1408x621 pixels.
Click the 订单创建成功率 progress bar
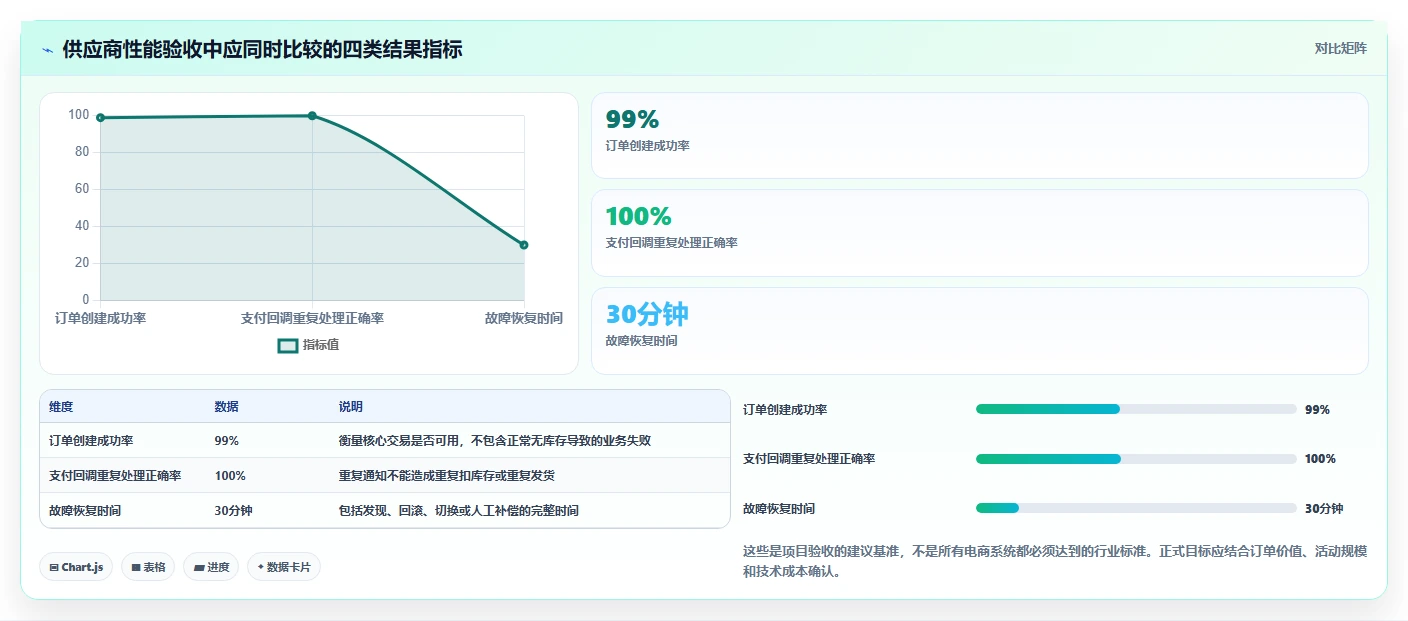point(1136,409)
